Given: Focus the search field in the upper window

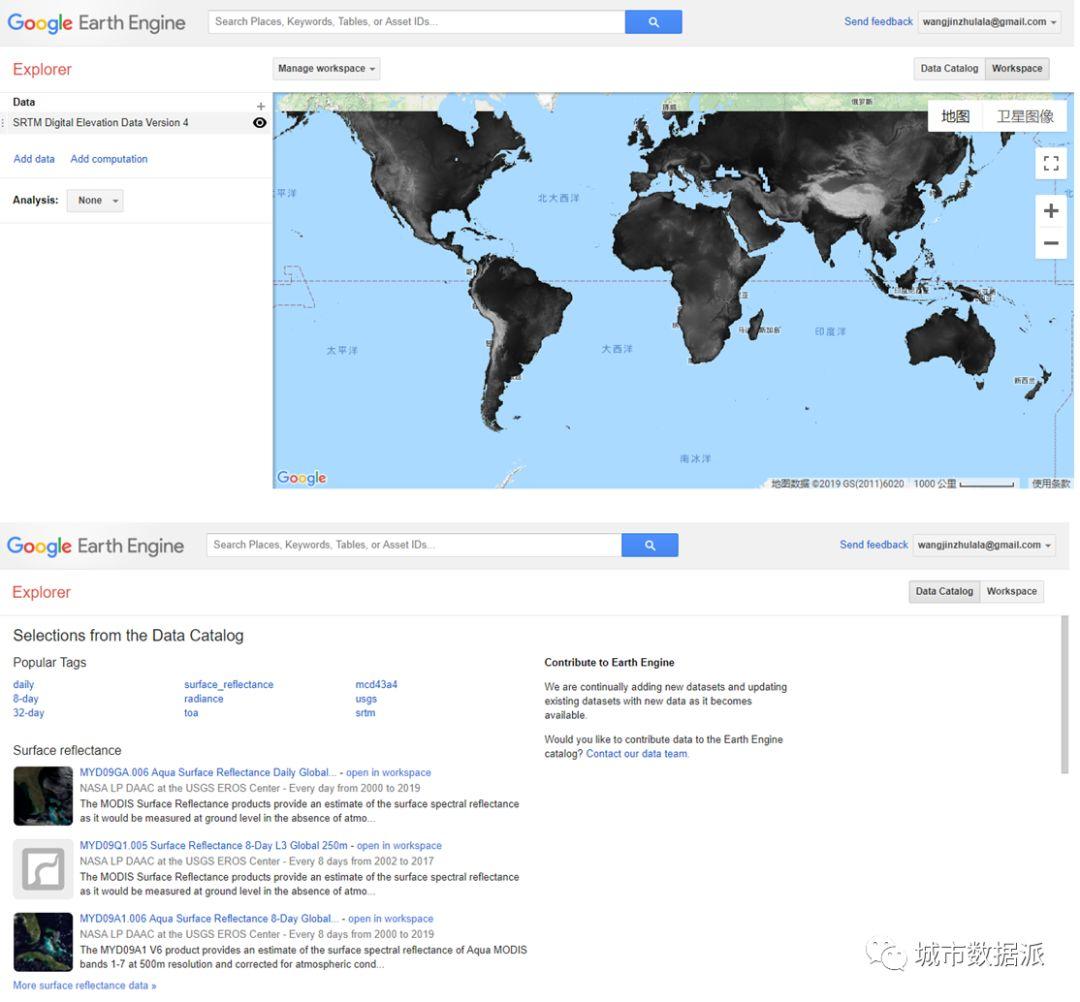Looking at the screenshot, I should coord(416,22).
